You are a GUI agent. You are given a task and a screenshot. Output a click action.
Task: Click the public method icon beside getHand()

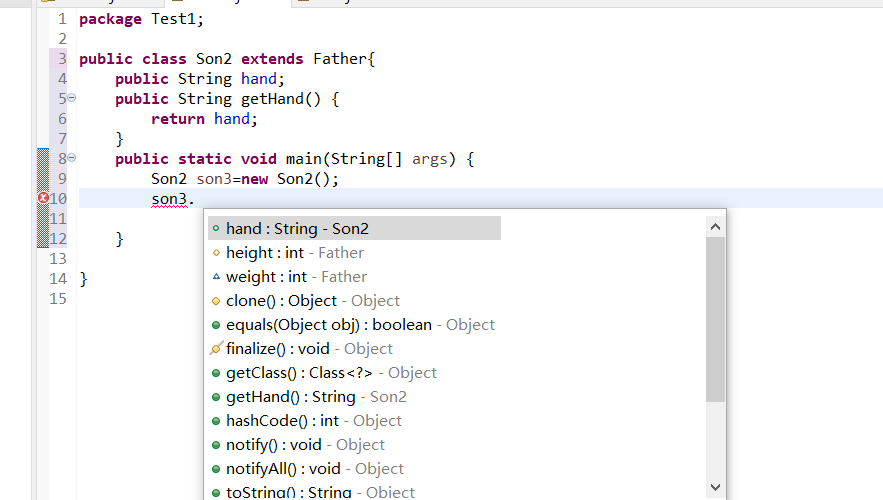click(x=216, y=397)
